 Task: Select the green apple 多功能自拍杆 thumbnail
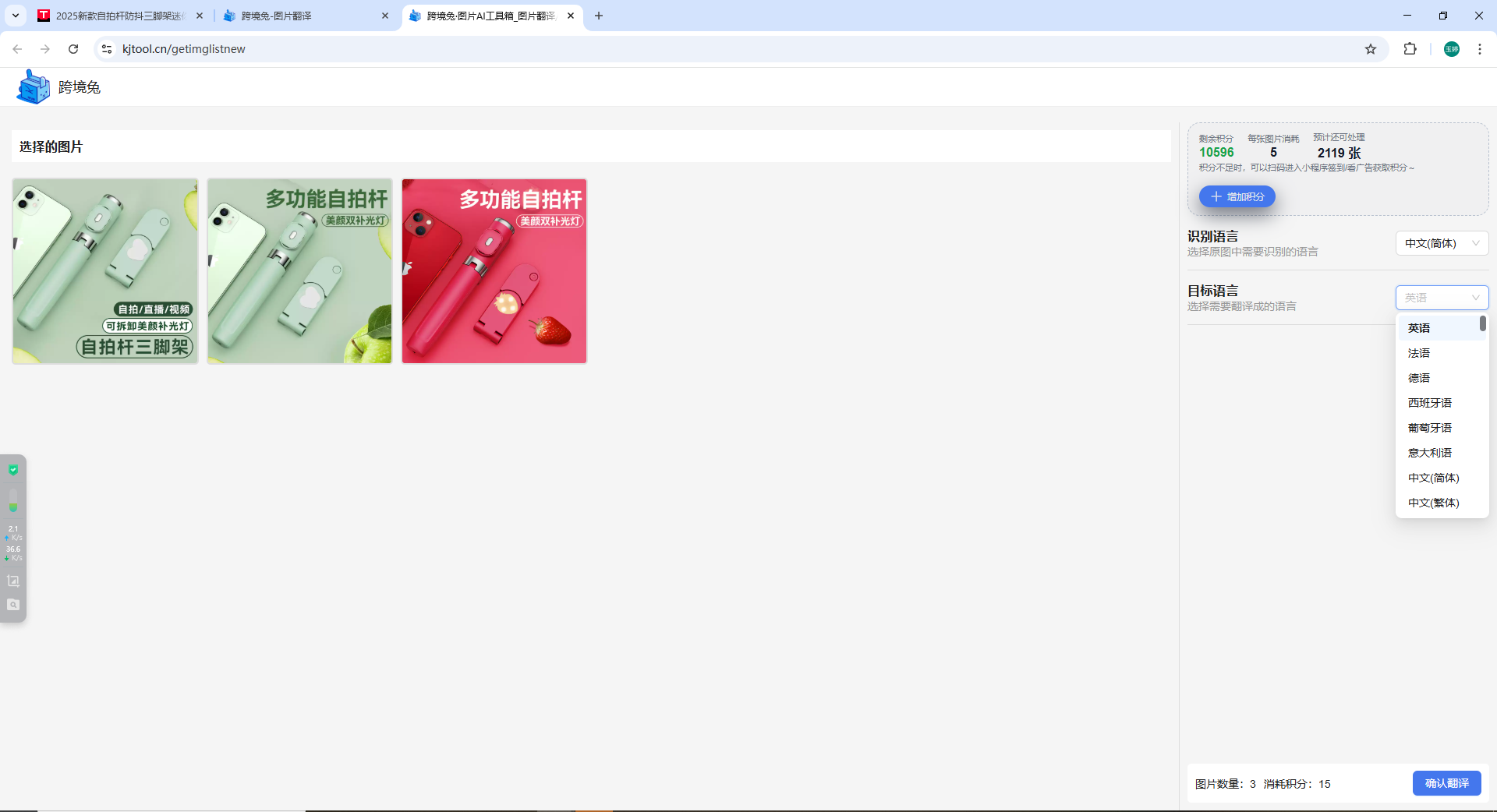pyautogui.click(x=300, y=271)
